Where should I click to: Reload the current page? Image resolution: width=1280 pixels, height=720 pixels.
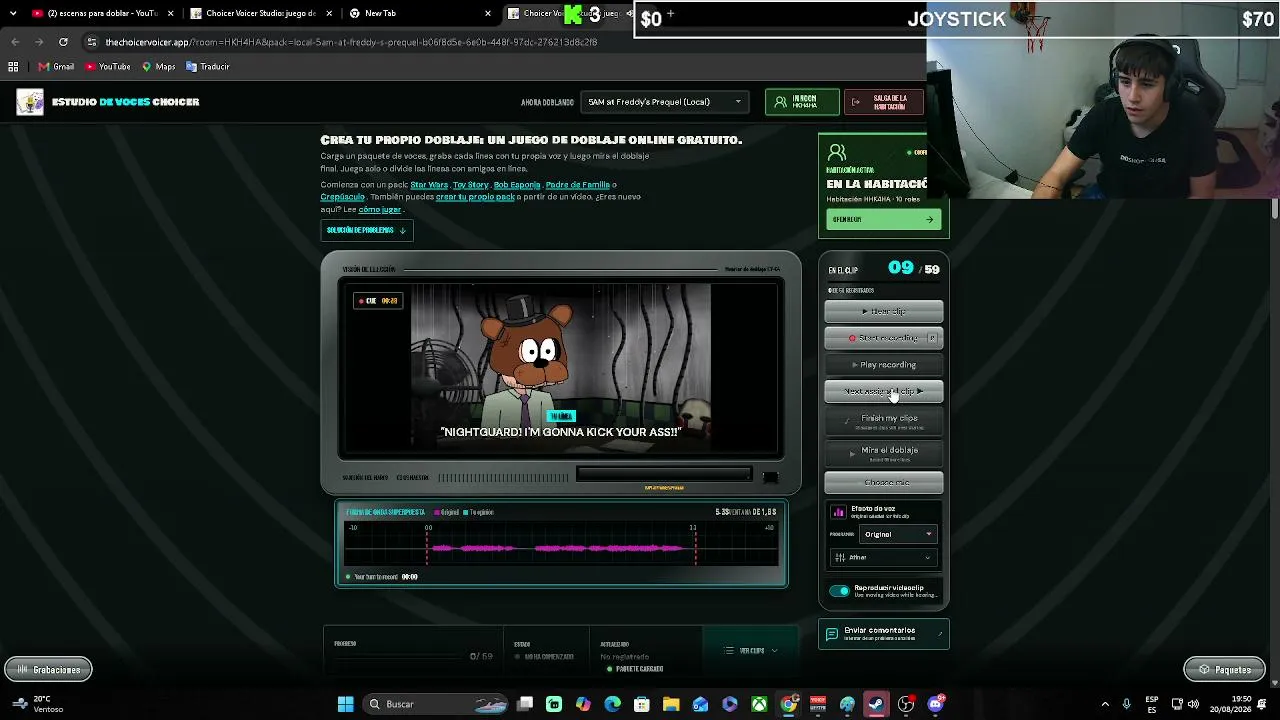63,42
